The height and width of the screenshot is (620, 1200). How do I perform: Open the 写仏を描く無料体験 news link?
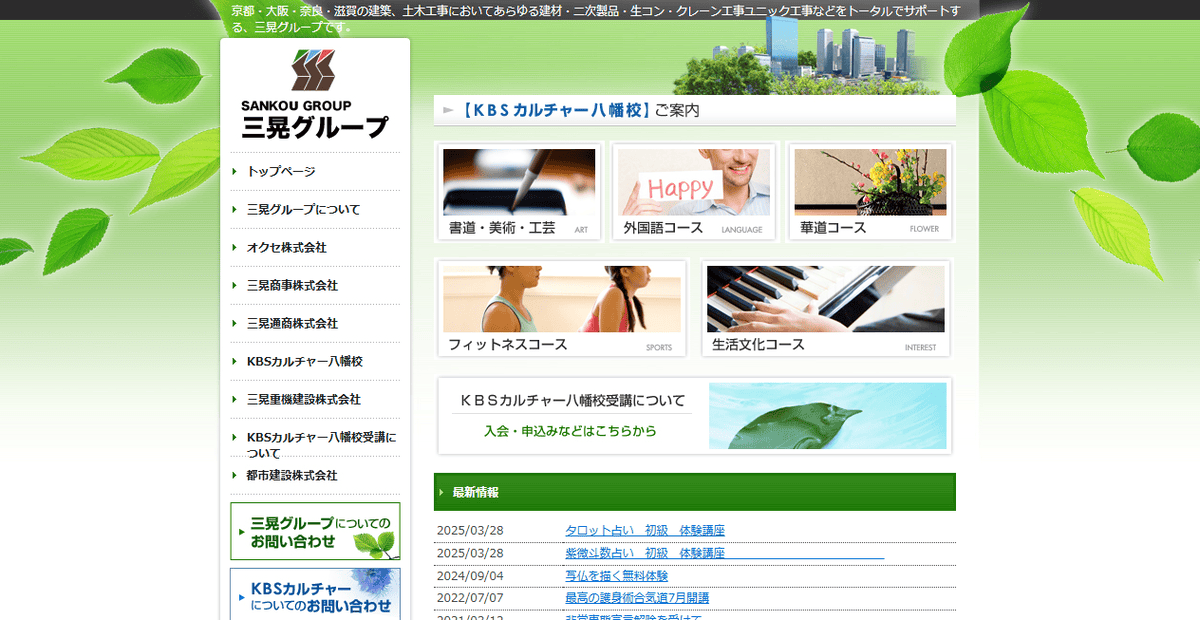point(616,575)
